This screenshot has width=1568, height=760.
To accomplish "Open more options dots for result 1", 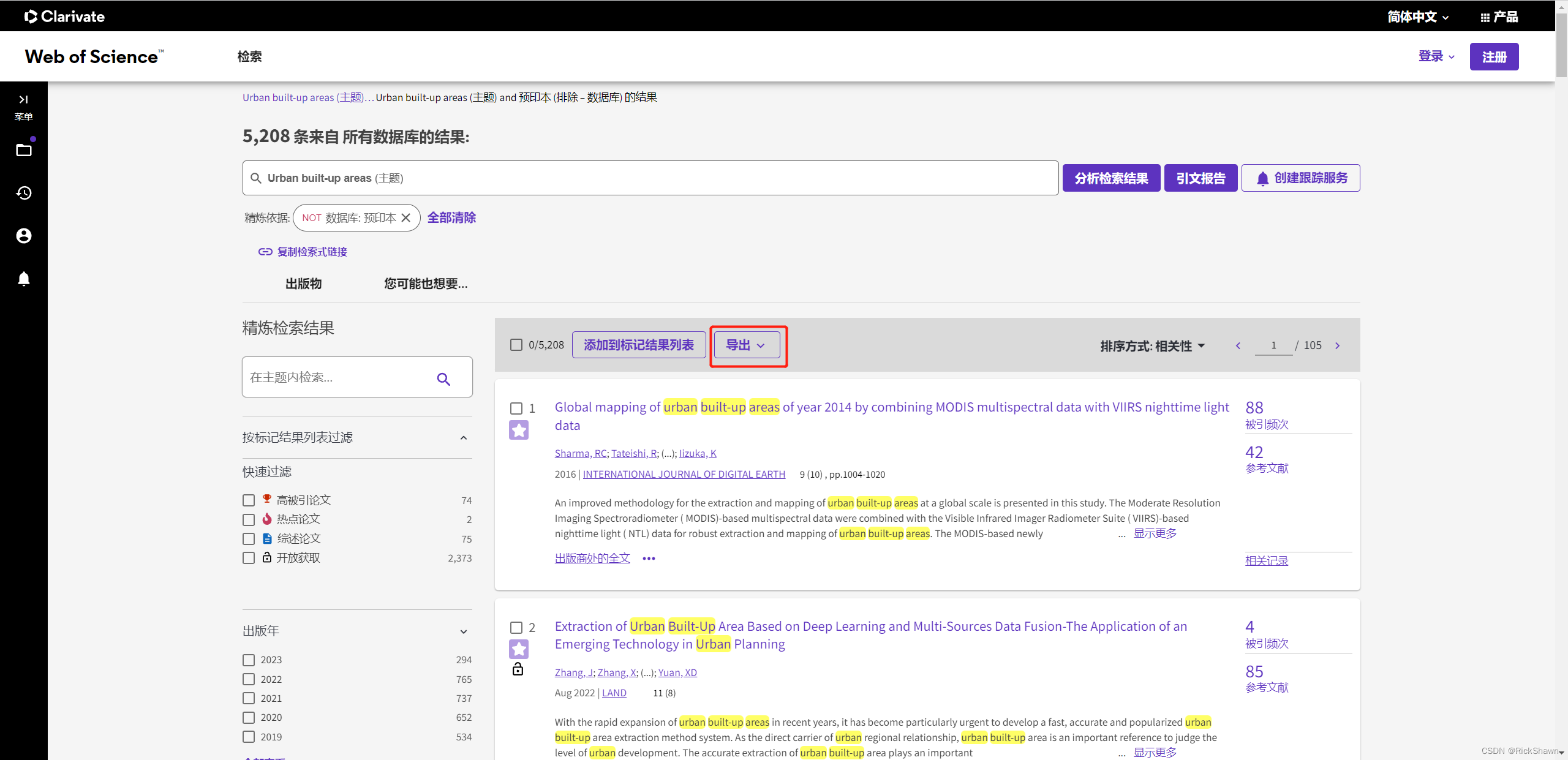I will 649,559.
